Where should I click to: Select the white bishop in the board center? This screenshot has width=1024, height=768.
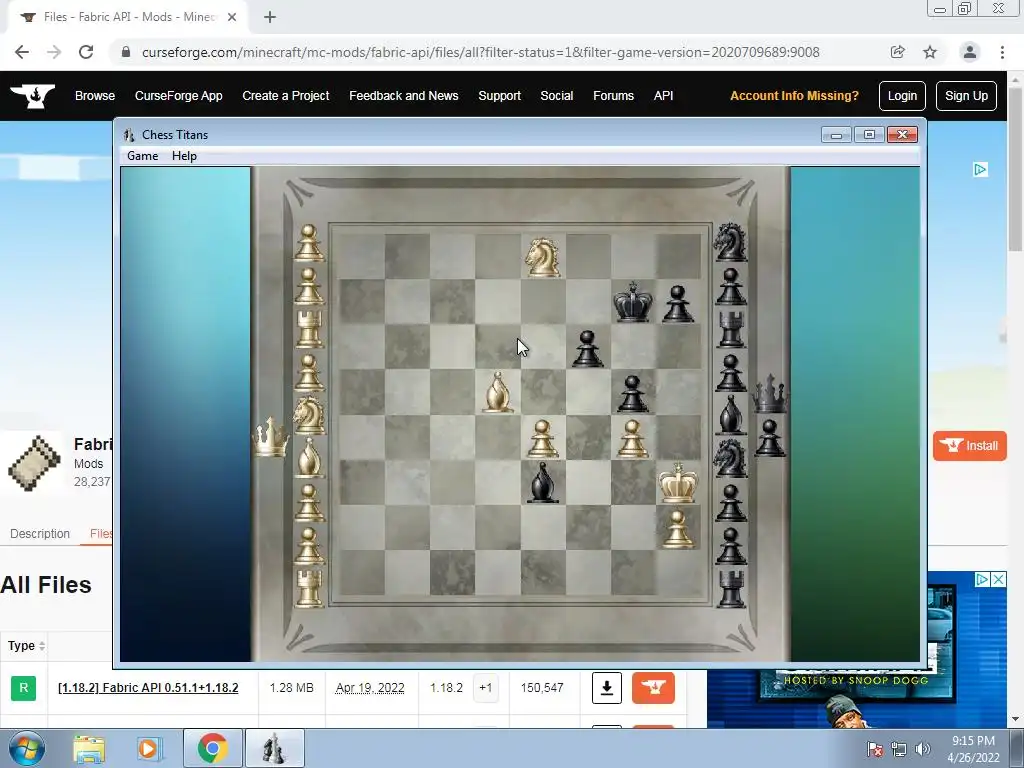tap(498, 392)
